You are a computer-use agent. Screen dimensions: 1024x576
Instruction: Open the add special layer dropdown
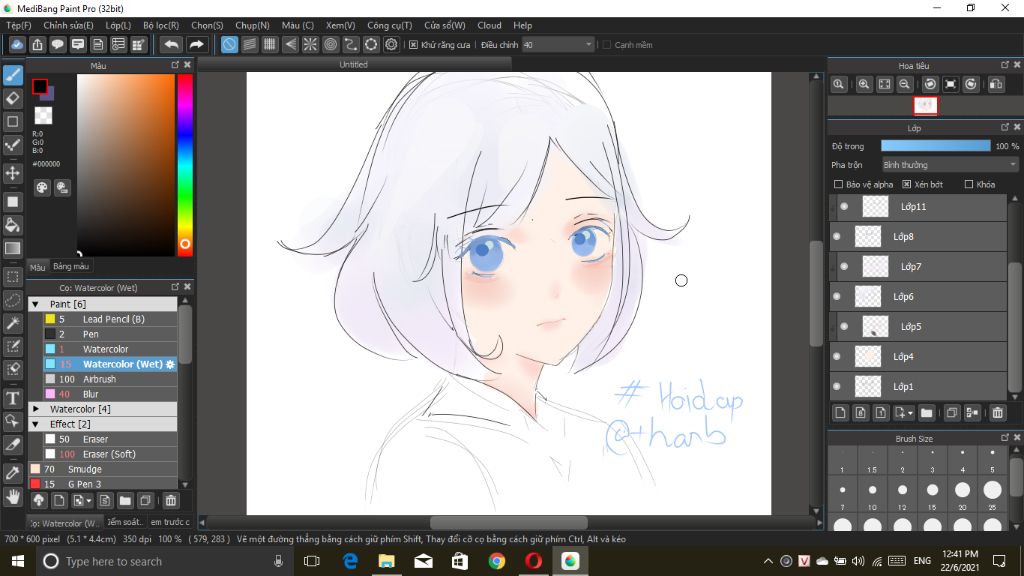[904, 413]
